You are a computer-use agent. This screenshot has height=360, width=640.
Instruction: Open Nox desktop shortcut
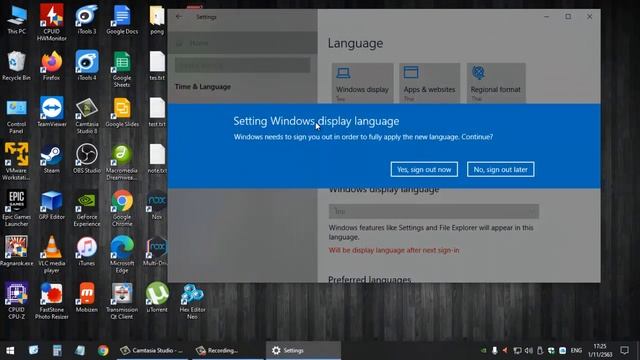tap(157, 205)
